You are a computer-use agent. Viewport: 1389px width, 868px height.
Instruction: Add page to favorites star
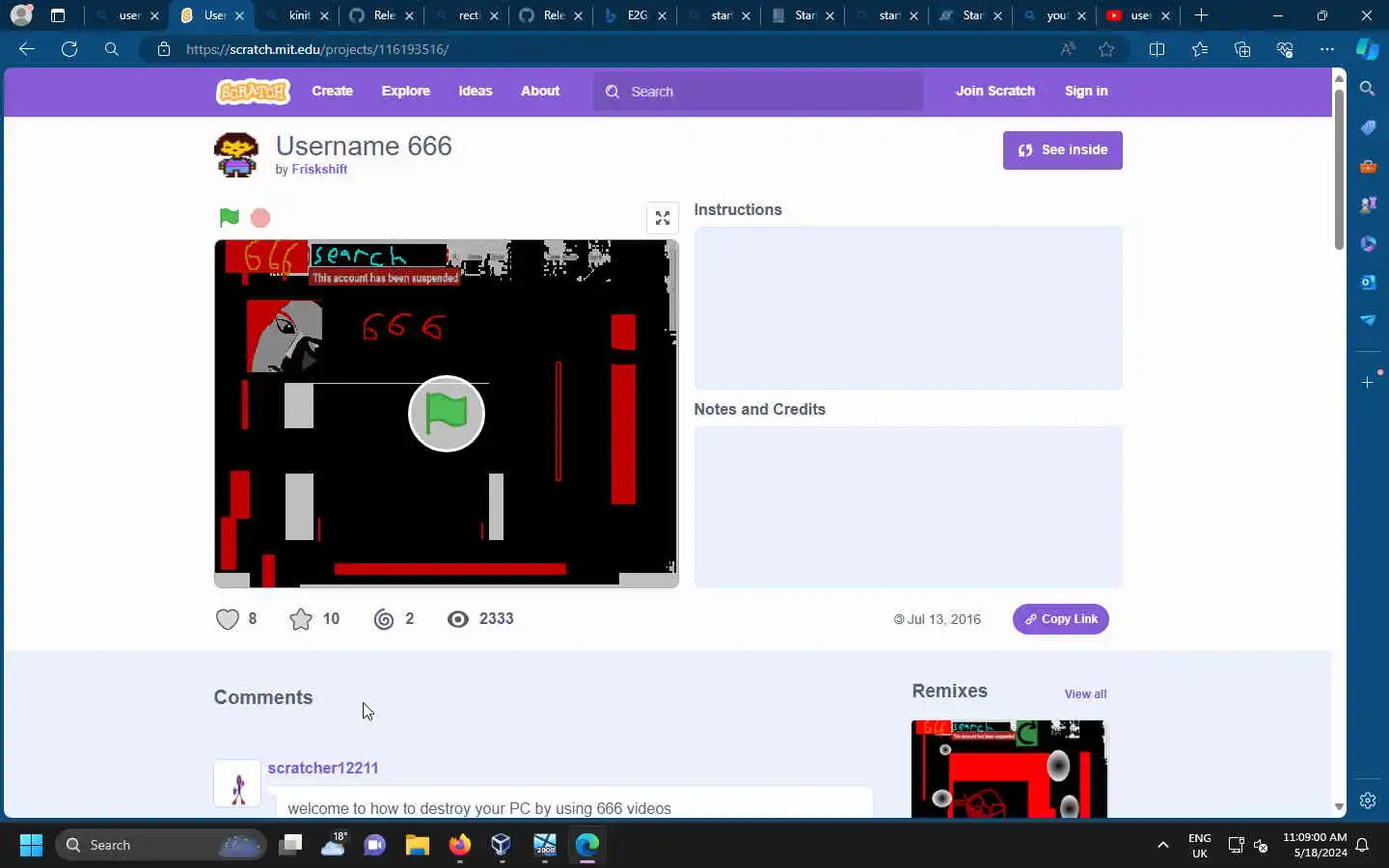tap(1106, 49)
